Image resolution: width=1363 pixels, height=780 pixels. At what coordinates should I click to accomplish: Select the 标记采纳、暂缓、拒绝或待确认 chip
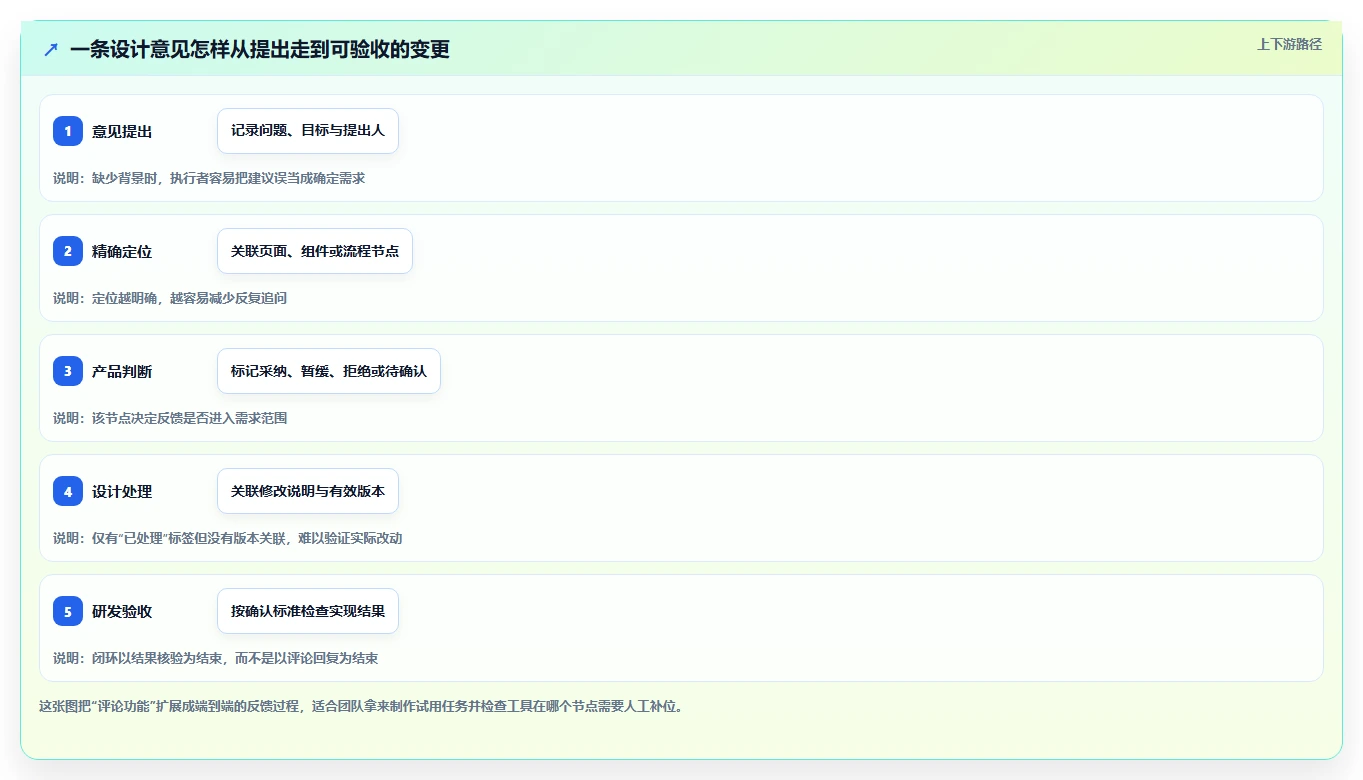pyautogui.click(x=329, y=371)
